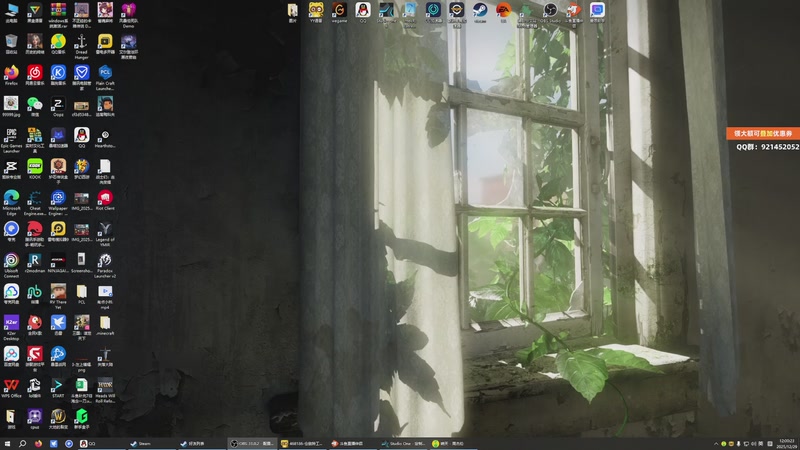Launch the START shortcut
This screenshot has width=800, height=450.
click(x=58, y=388)
